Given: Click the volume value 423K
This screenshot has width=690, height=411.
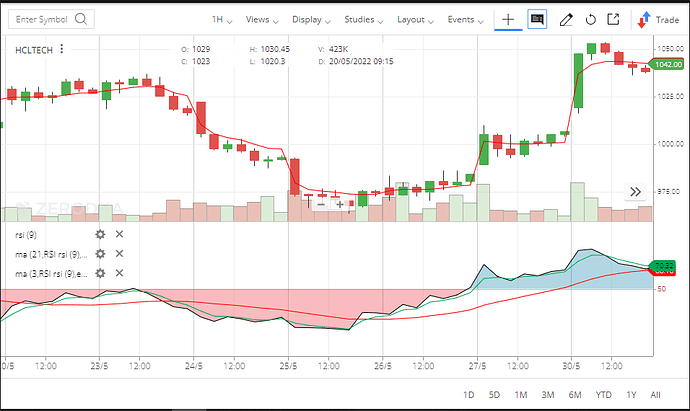Looking at the screenshot, I should 338,49.
